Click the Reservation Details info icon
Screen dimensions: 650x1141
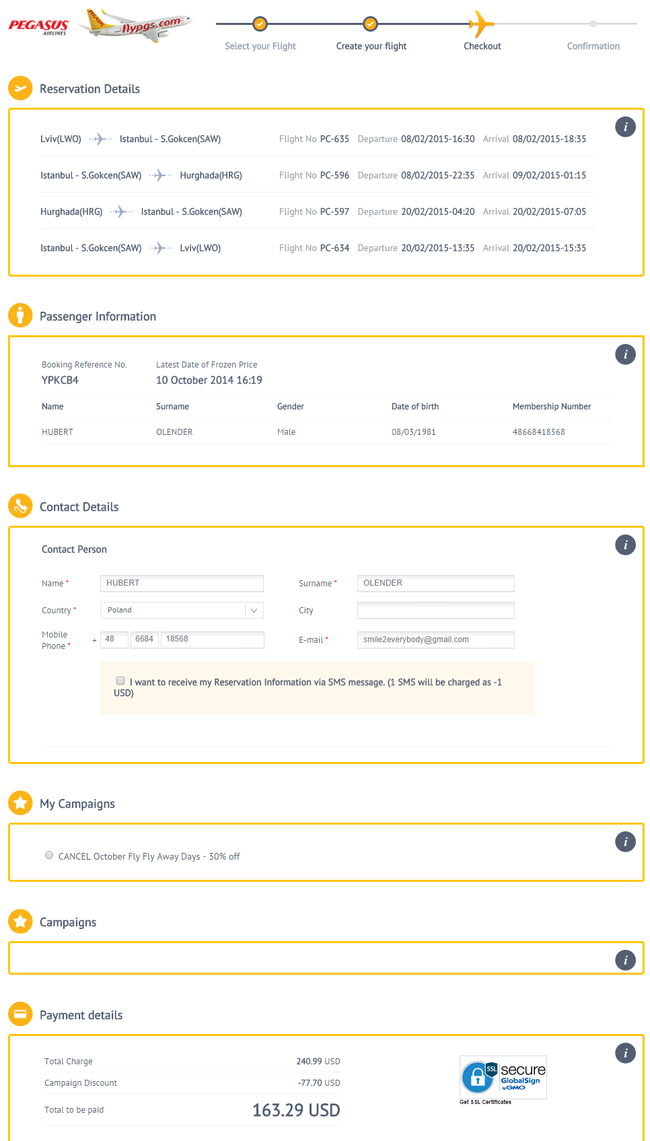click(625, 127)
